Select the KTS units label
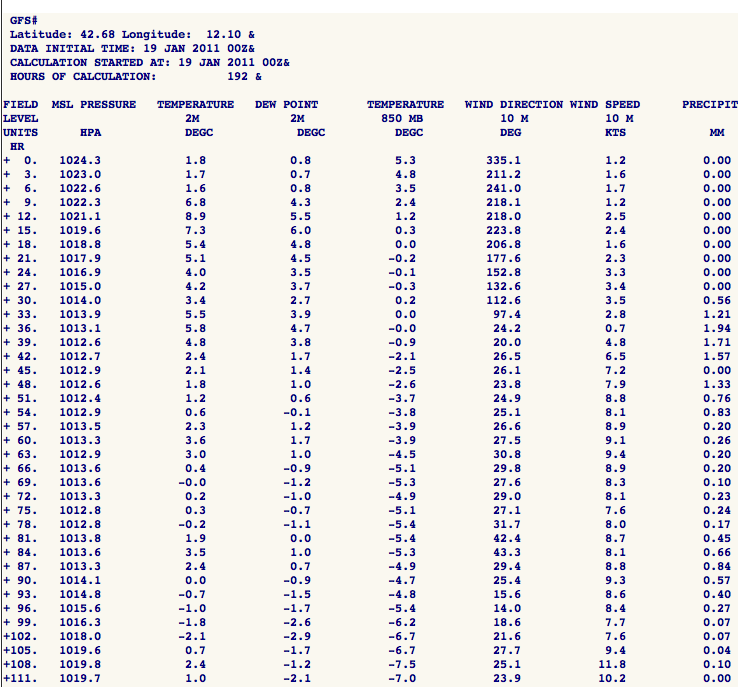Viewport: 738px width, 687px height. (x=618, y=132)
